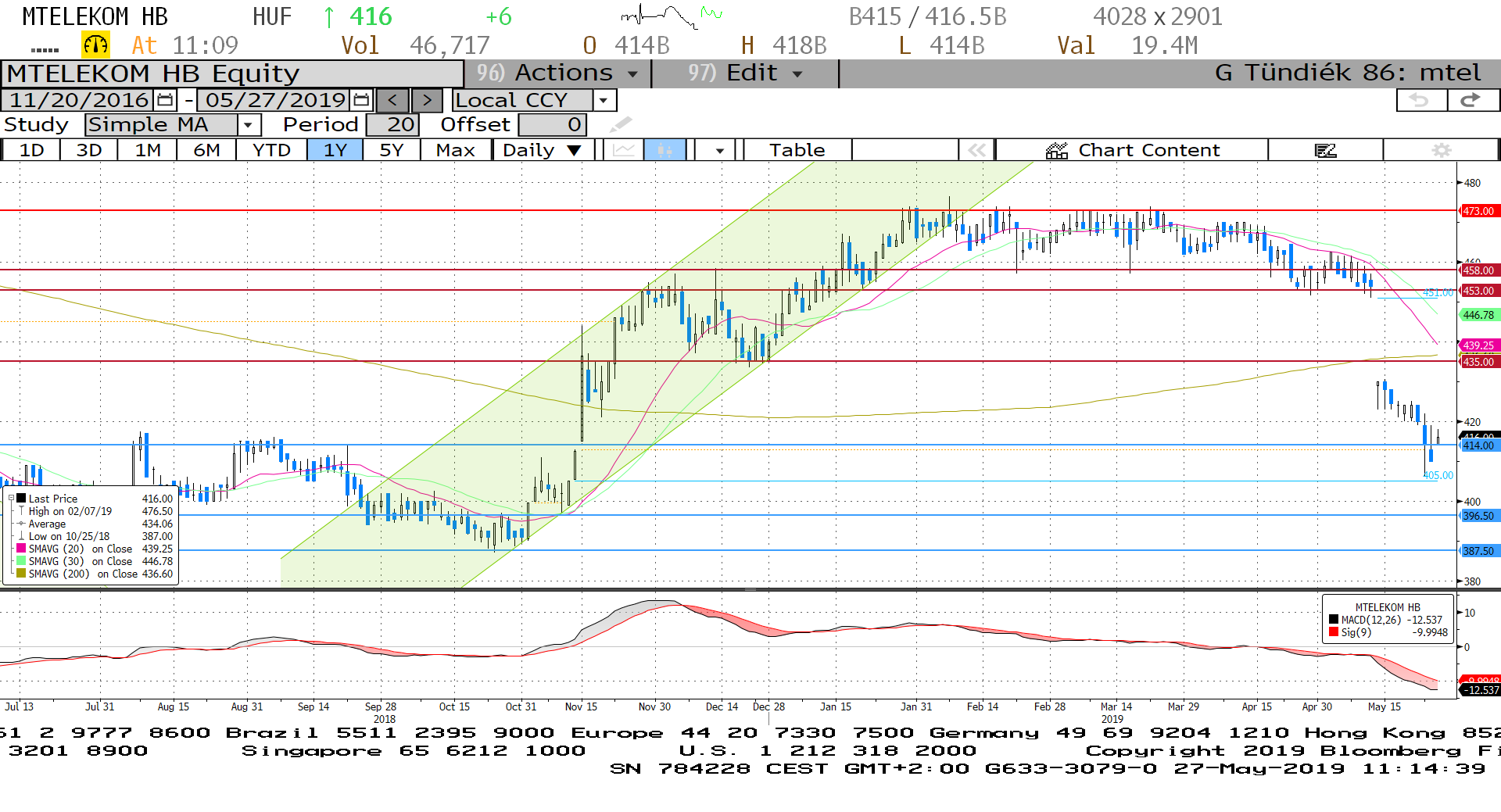Expand the Local CCY currency dropdown
1501x812 pixels.
tap(603, 100)
